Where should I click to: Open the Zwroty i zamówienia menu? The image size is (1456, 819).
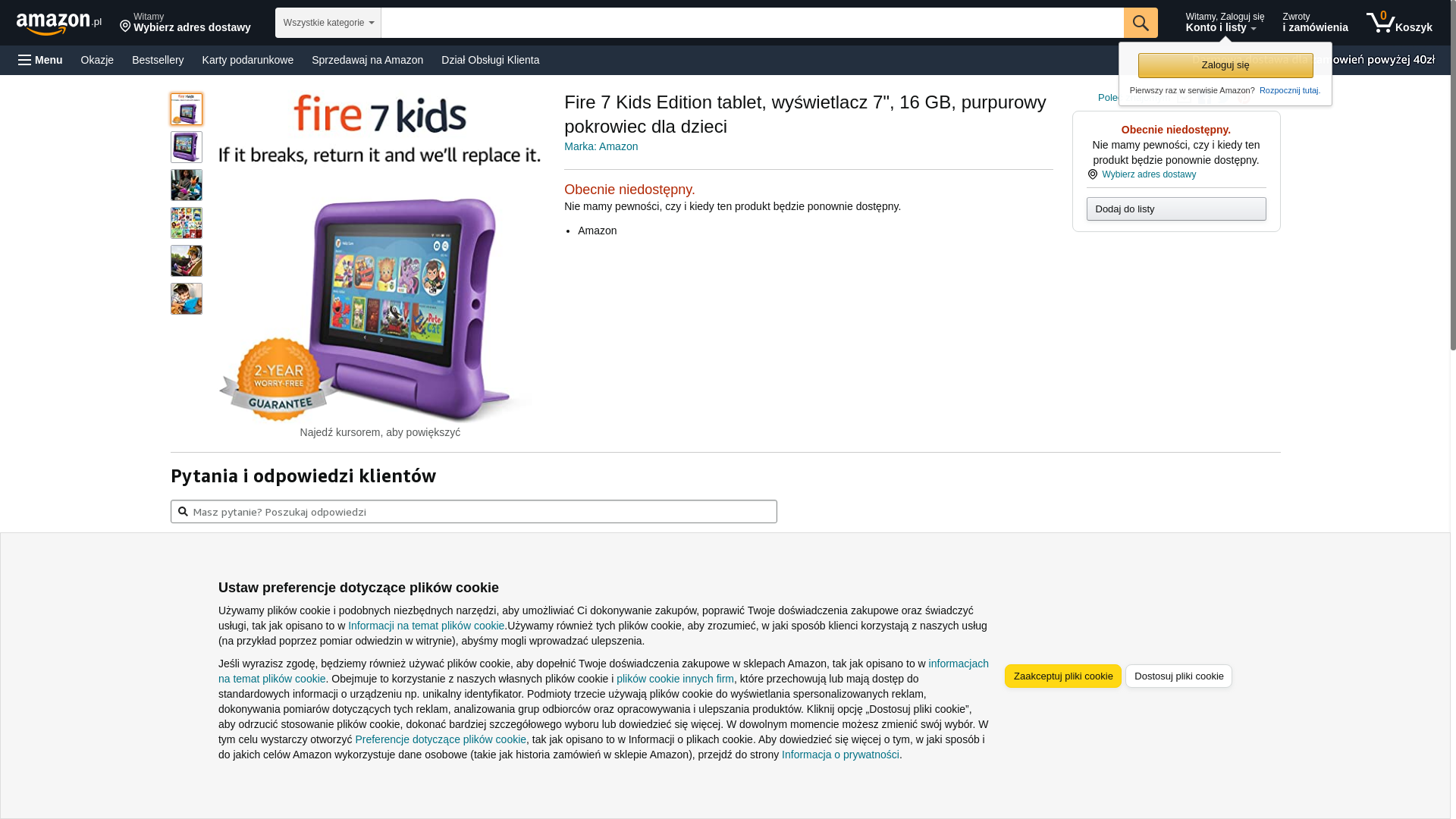pos(1315,23)
